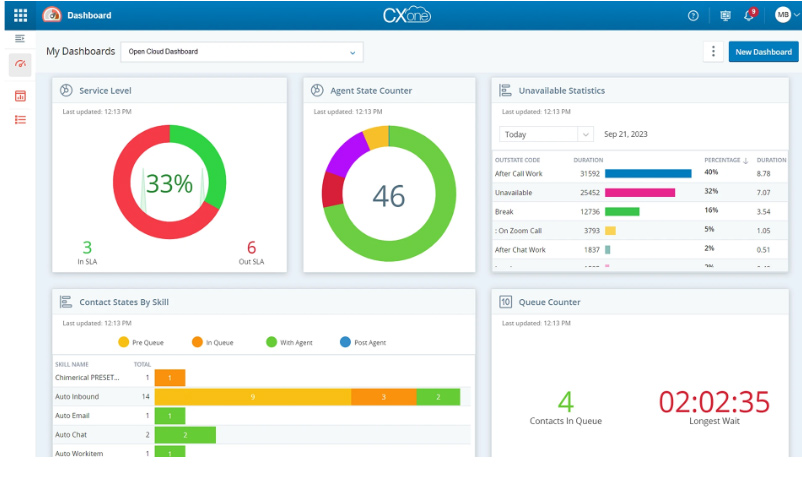The width and height of the screenshot is (802, 477).
Task: Click the In SLA count of 3
Action: pyautogui.click(x=87, y=247)
